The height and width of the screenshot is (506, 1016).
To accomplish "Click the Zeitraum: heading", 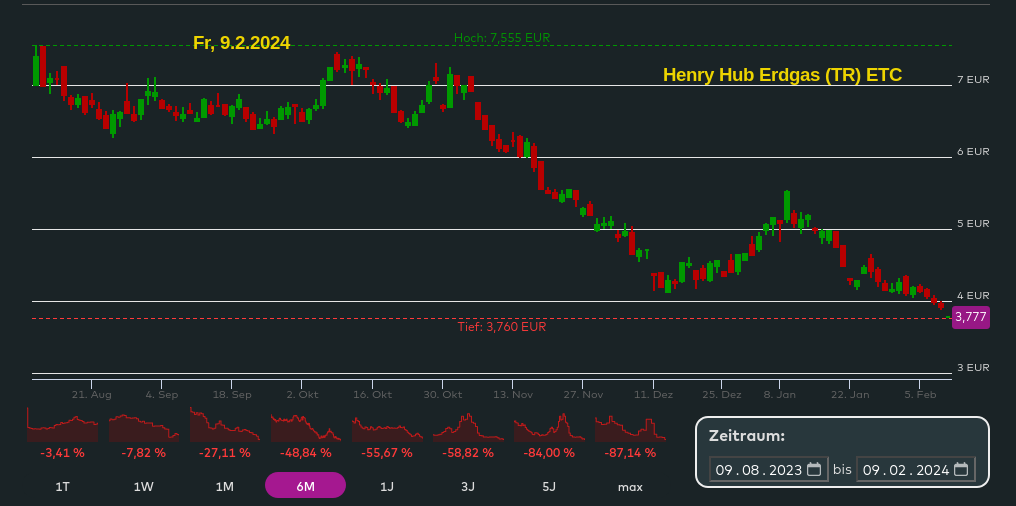I will 746,435.
